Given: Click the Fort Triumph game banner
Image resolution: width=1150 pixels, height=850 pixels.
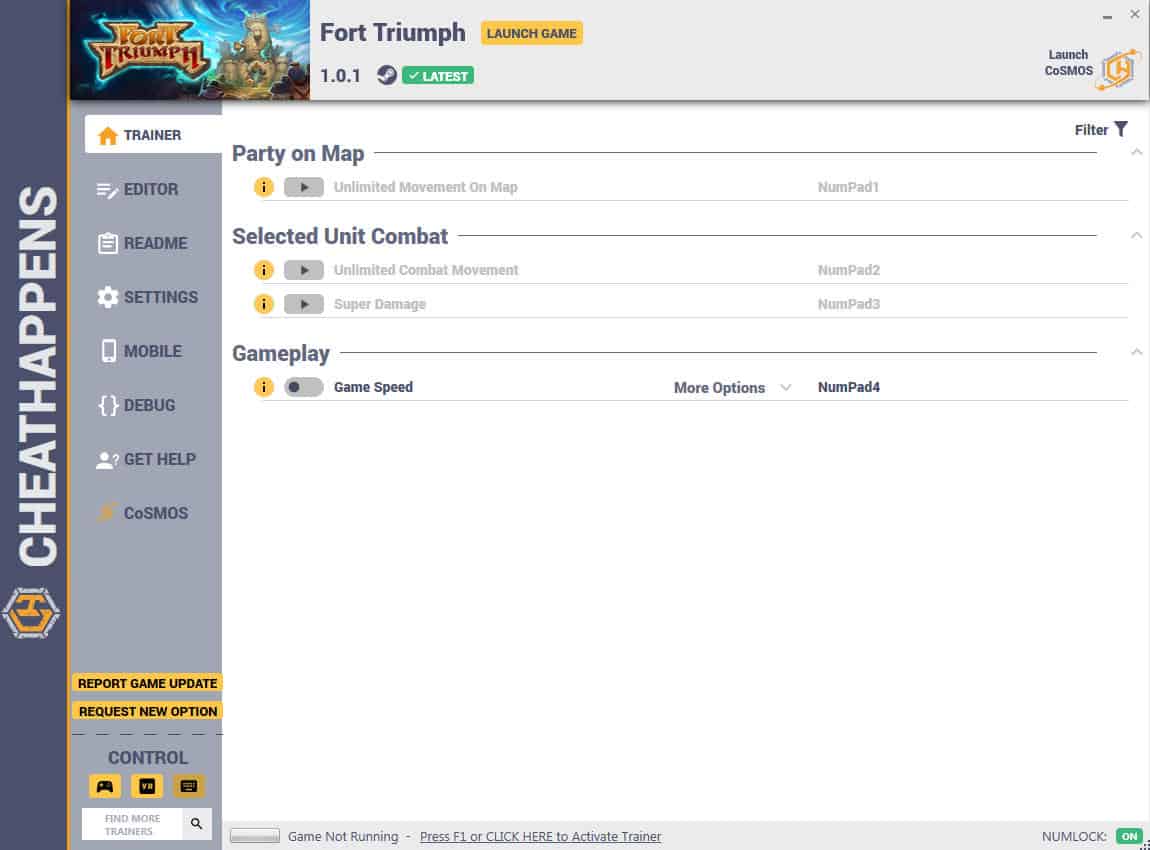Looking at the screenshot, I should (190, 50).
